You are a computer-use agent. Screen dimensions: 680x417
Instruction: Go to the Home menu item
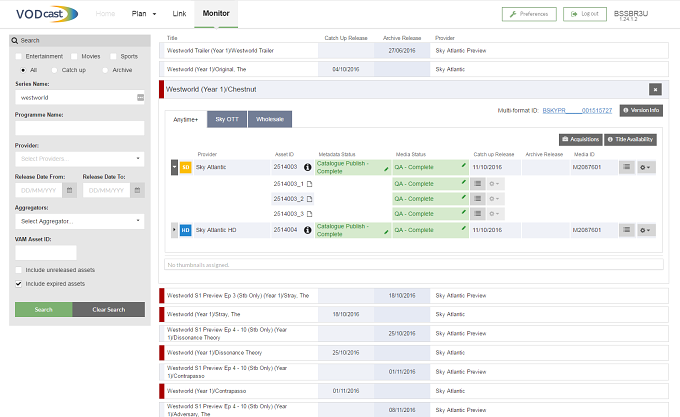coord(105,14)
